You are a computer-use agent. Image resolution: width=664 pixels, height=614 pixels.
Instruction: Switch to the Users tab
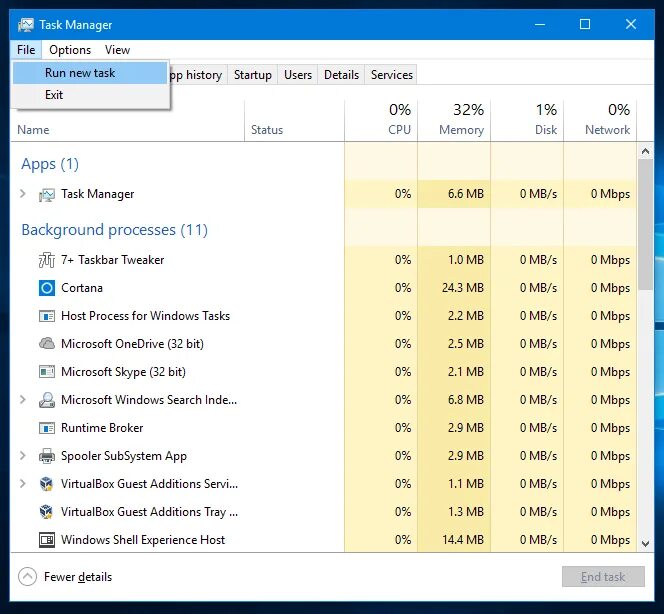click(298, 75)
